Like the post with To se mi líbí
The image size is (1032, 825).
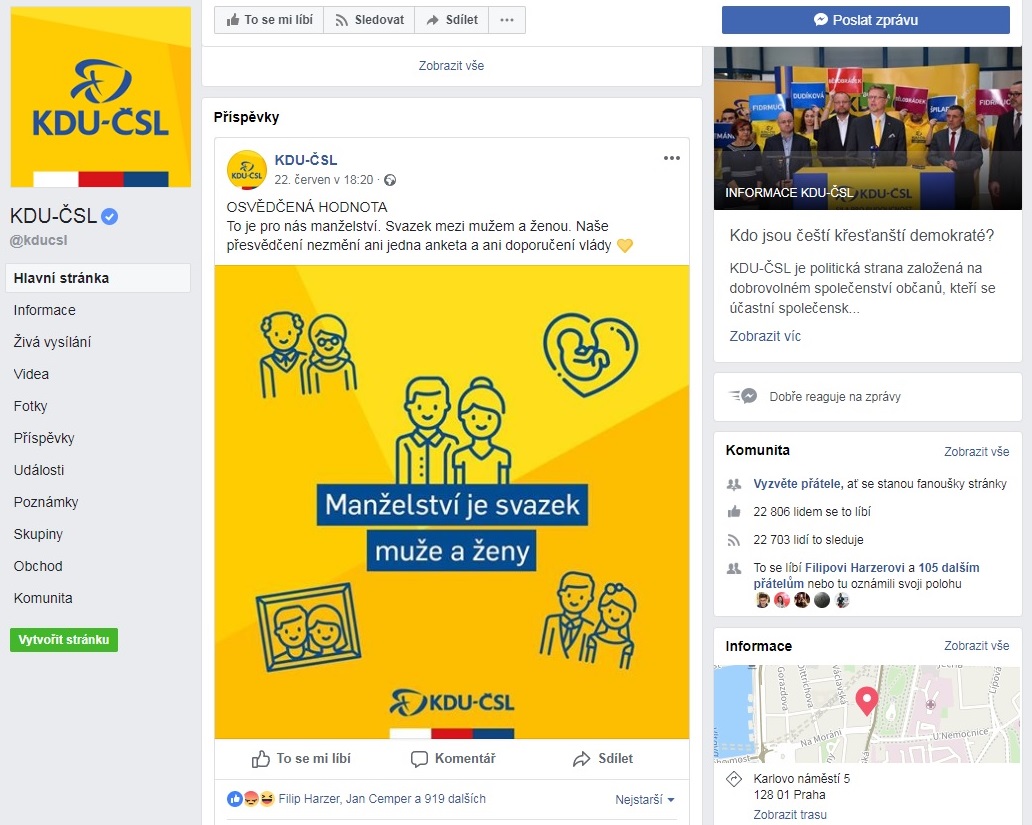(301, 758)
